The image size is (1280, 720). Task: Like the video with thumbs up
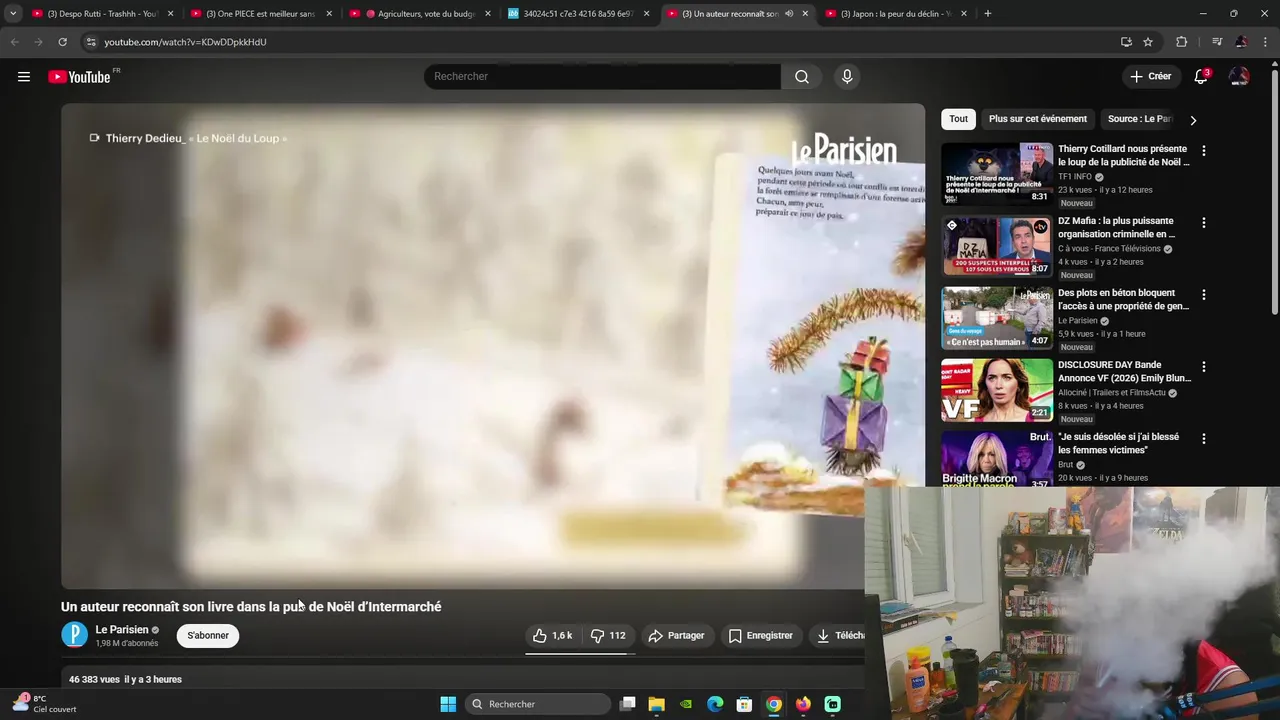click(552, 635)
